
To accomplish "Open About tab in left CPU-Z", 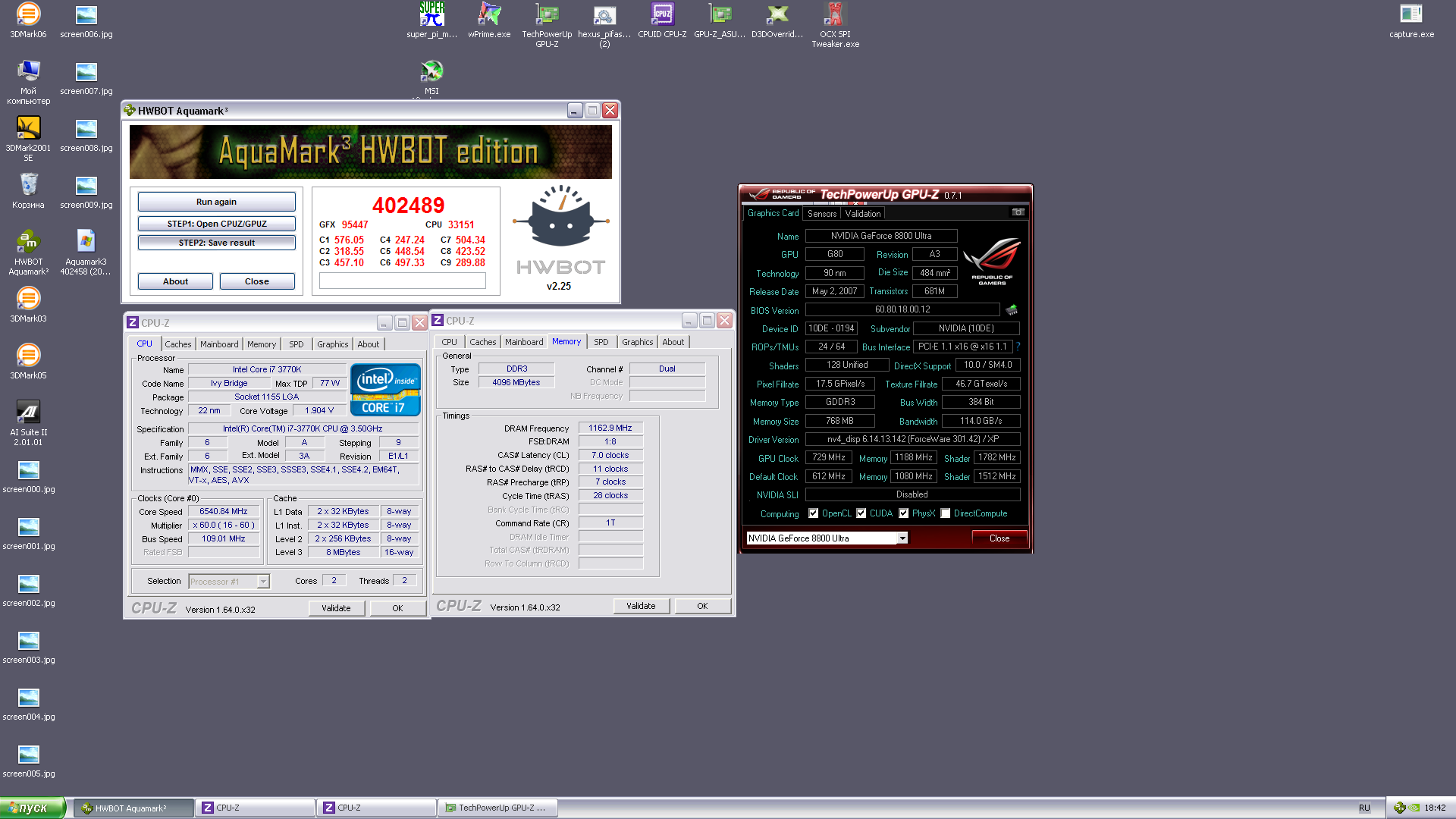I will click(x=369, y=344).
